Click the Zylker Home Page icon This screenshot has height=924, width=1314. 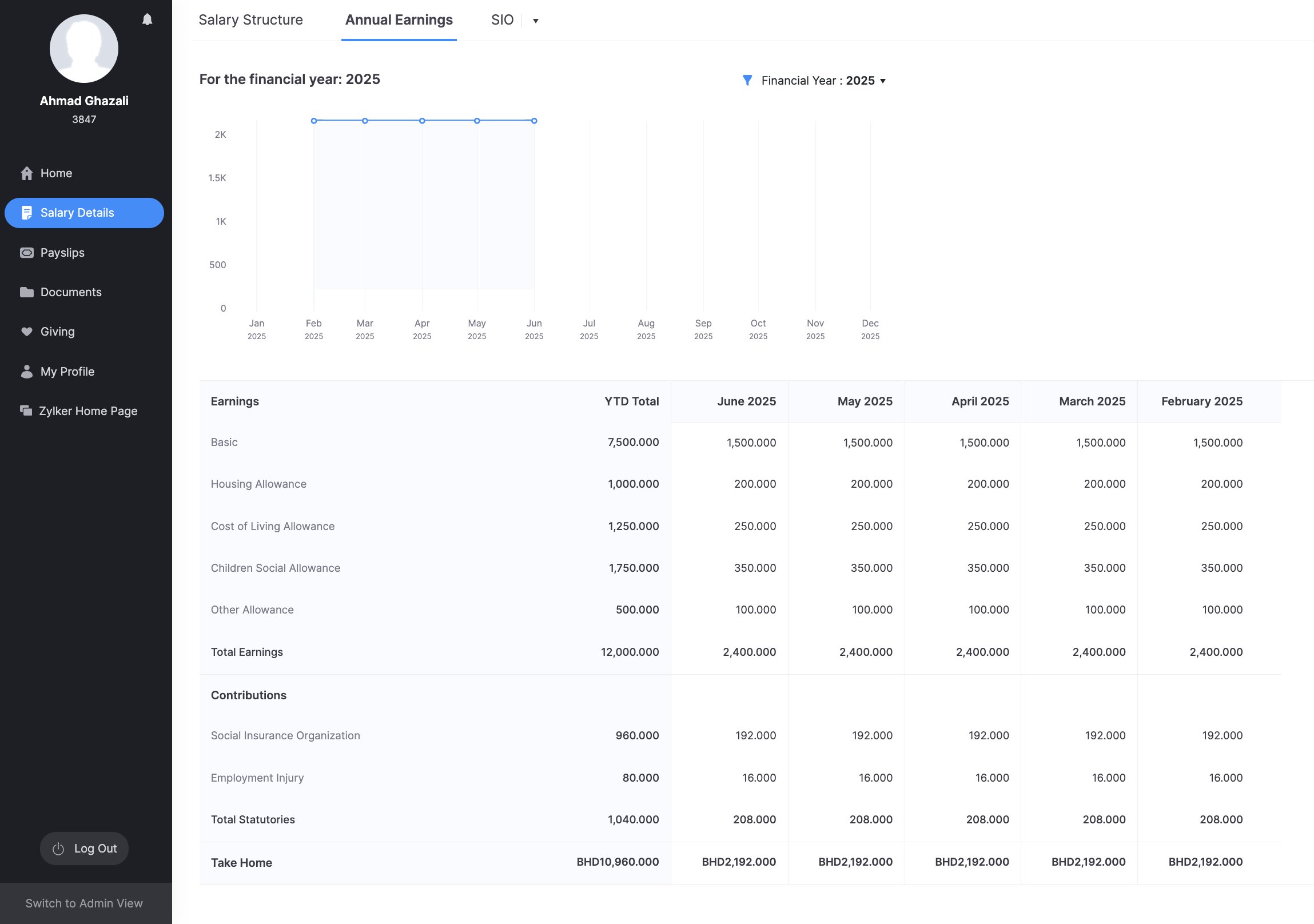coord(26,411)
